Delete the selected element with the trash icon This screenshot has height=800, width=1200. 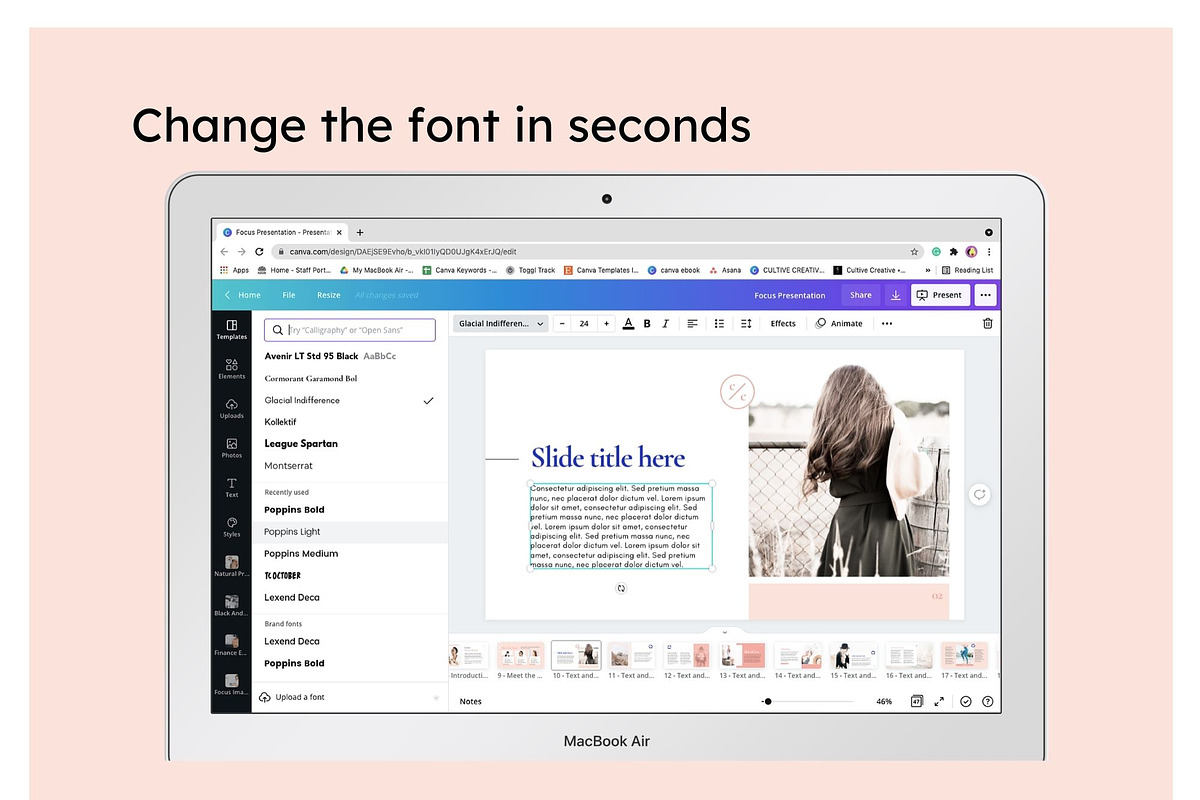pyautogui.click(x=988, y=323)
